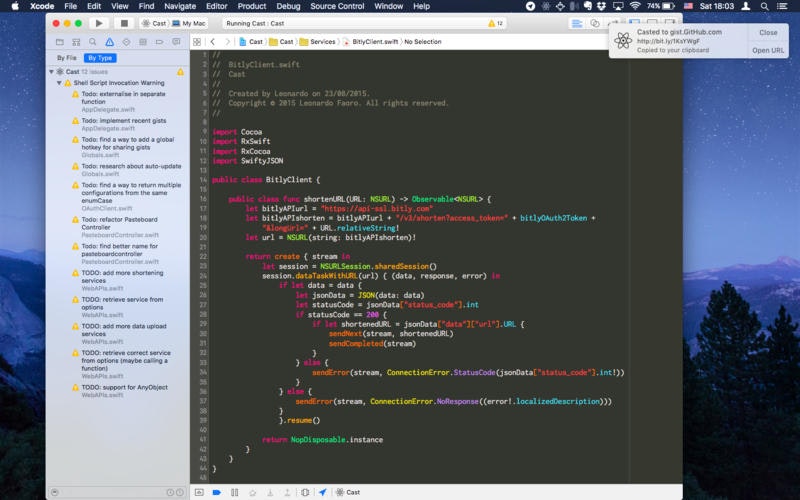Show only recent issues clock filter
Image resolution: width=800 pixels, height=500 pixels.
point(170,492)
